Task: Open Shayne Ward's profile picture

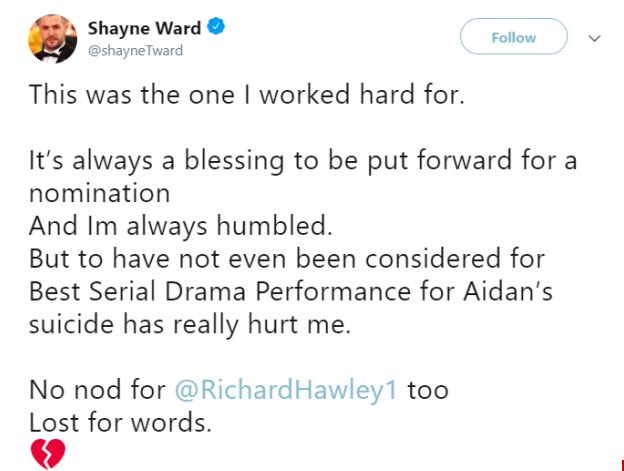Action: click(50, 36)
